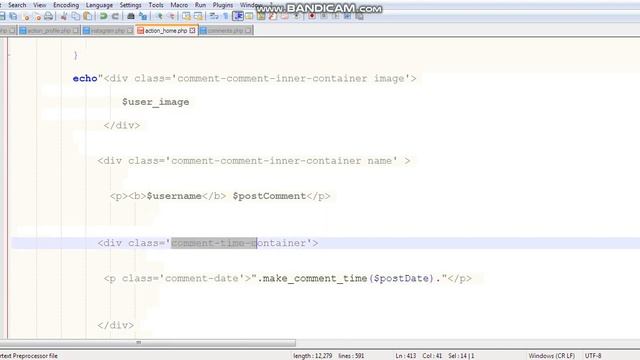Cut the selection using the scissors icon
640x360 pixels.
click(64, 16)
